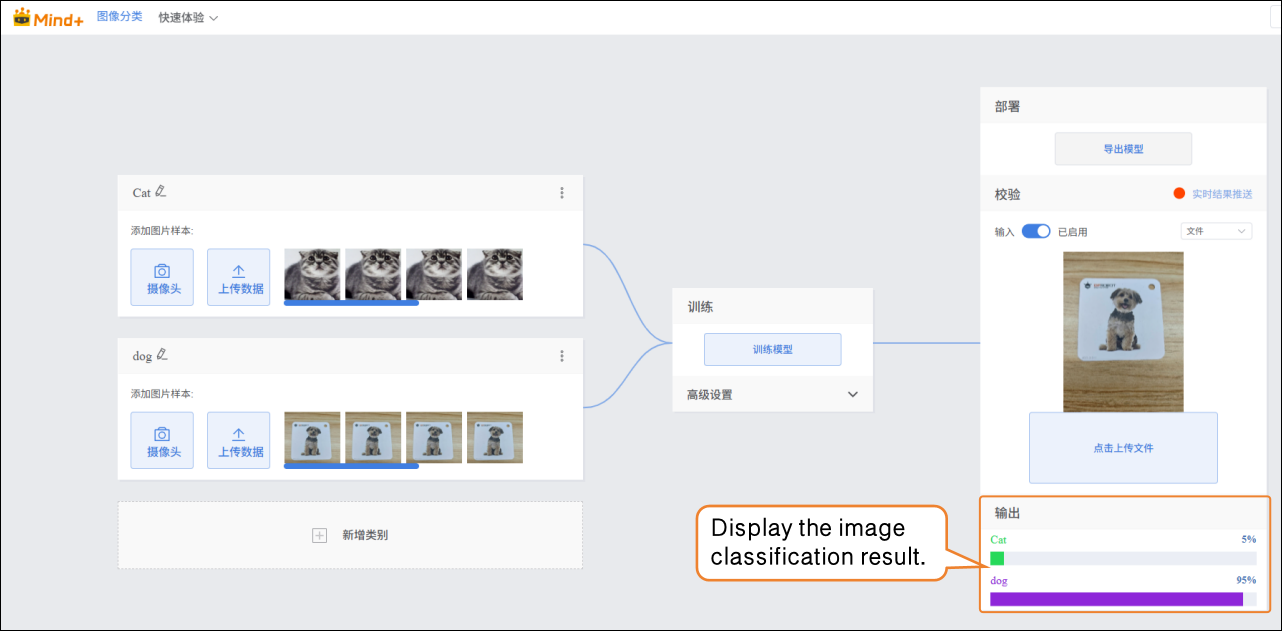This screenshot has height=632, width=1282.
Task: Click the Mind+ logo
Action: [48, 17]
